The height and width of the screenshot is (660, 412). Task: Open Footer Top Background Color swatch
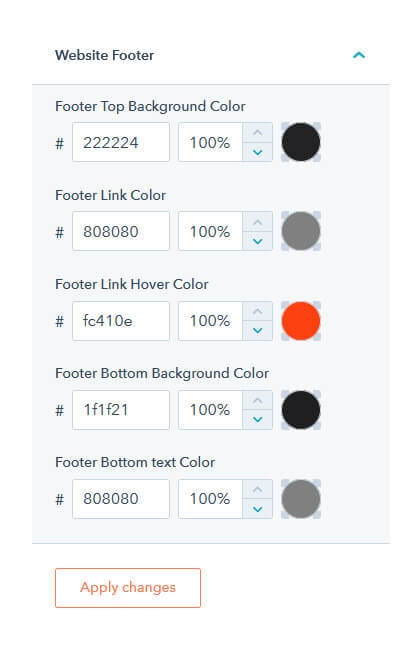tap(301, 142)
